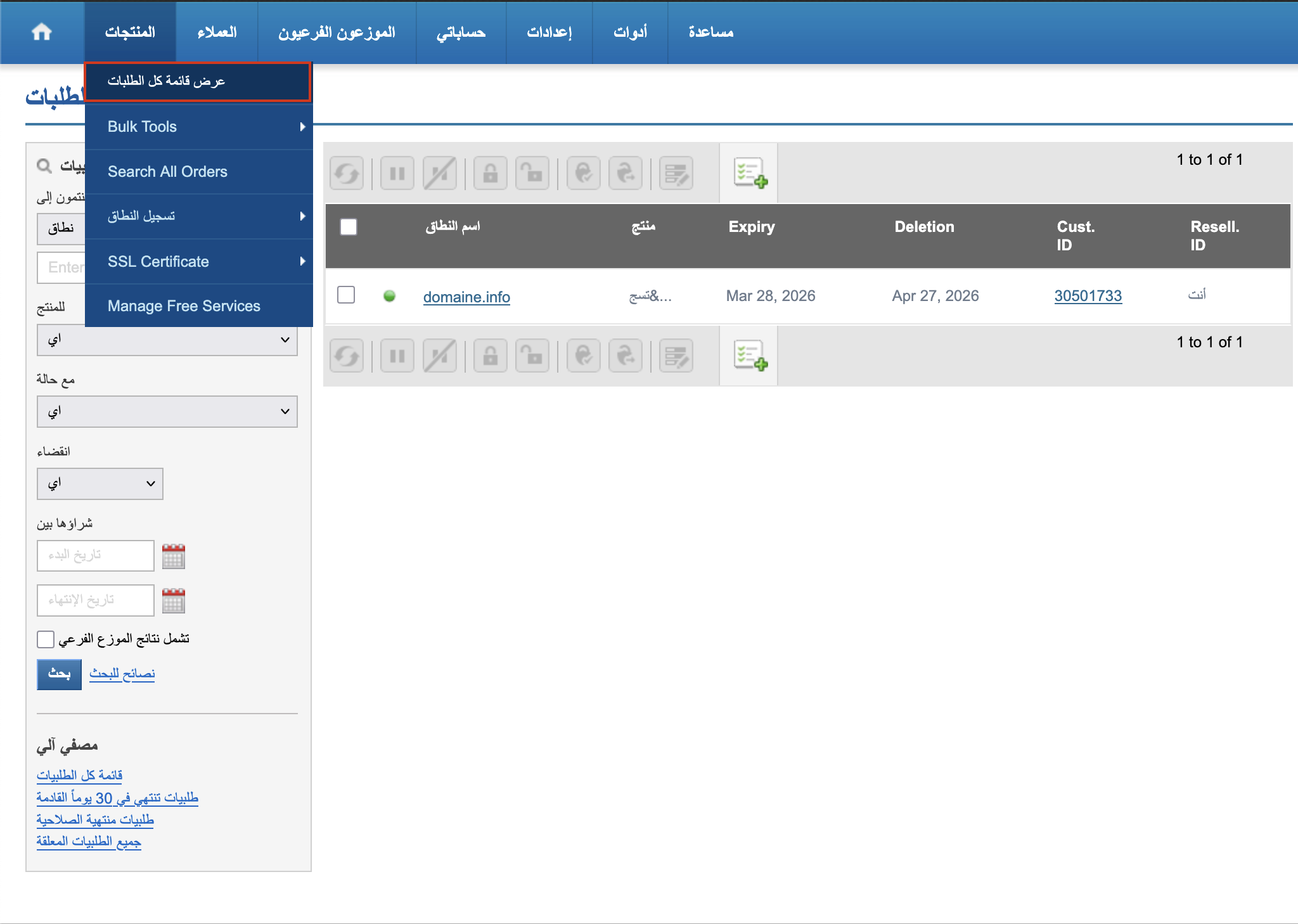Click the open-lock icon in bottom toolbar

click(532, 356)
